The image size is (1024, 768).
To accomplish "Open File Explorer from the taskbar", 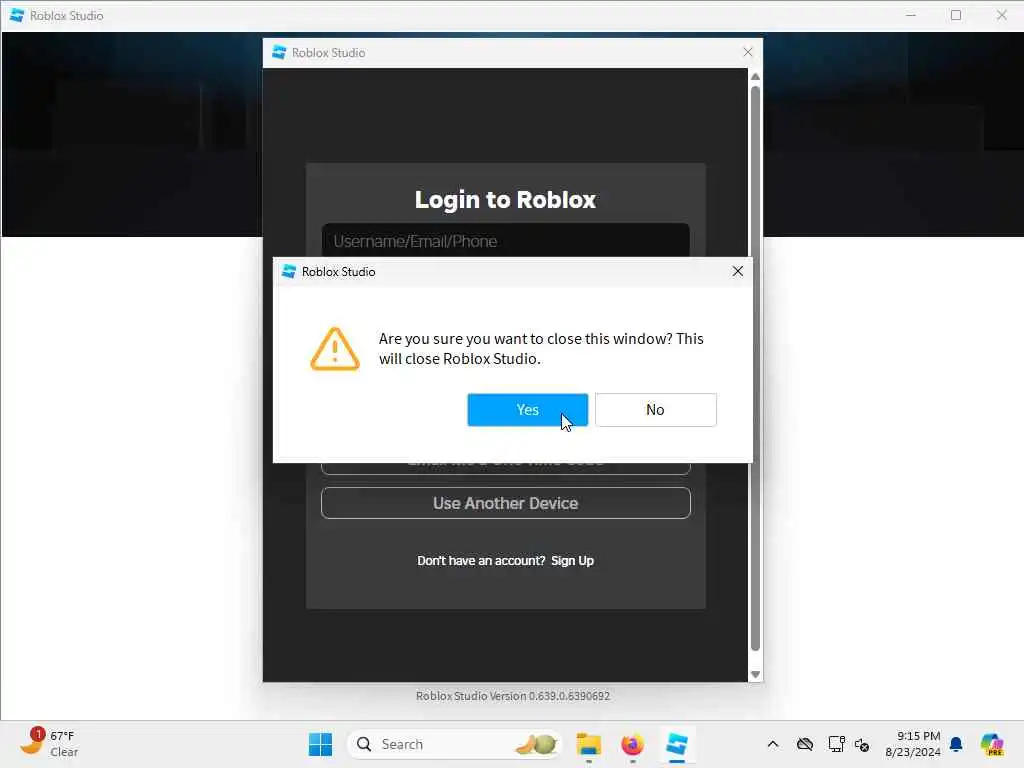I will click(x=588, y=744).
